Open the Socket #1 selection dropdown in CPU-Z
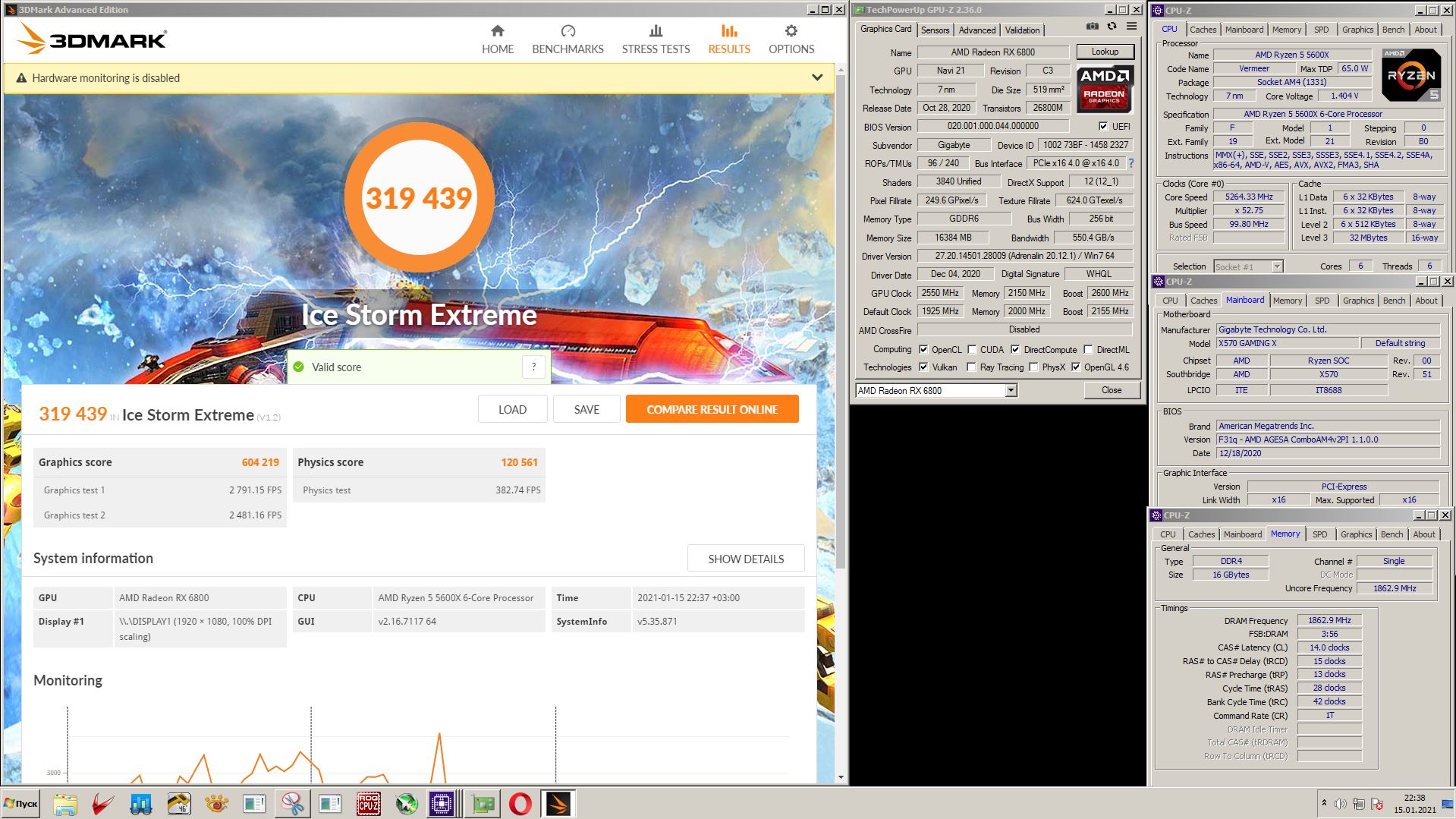1456x819 pixels. [1277, 266]
